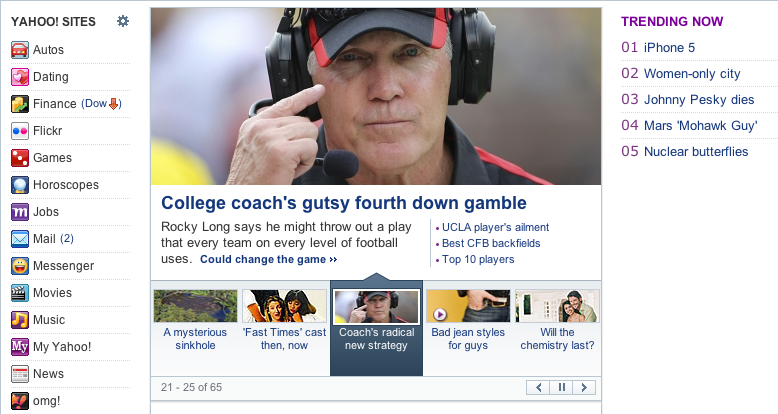Image resolution: width=778 pixels, height=414 pixels.
Task: Open Yahoo Sites settings gear
Action: 123,21
